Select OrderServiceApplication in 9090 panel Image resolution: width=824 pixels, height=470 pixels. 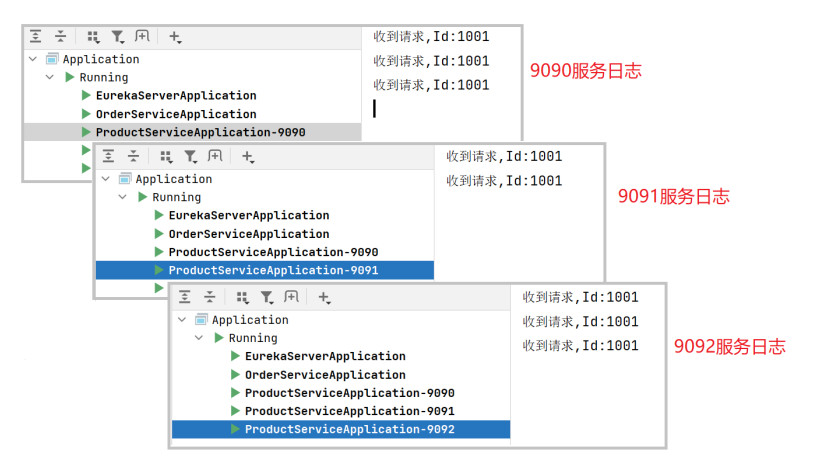click(176, 114)
